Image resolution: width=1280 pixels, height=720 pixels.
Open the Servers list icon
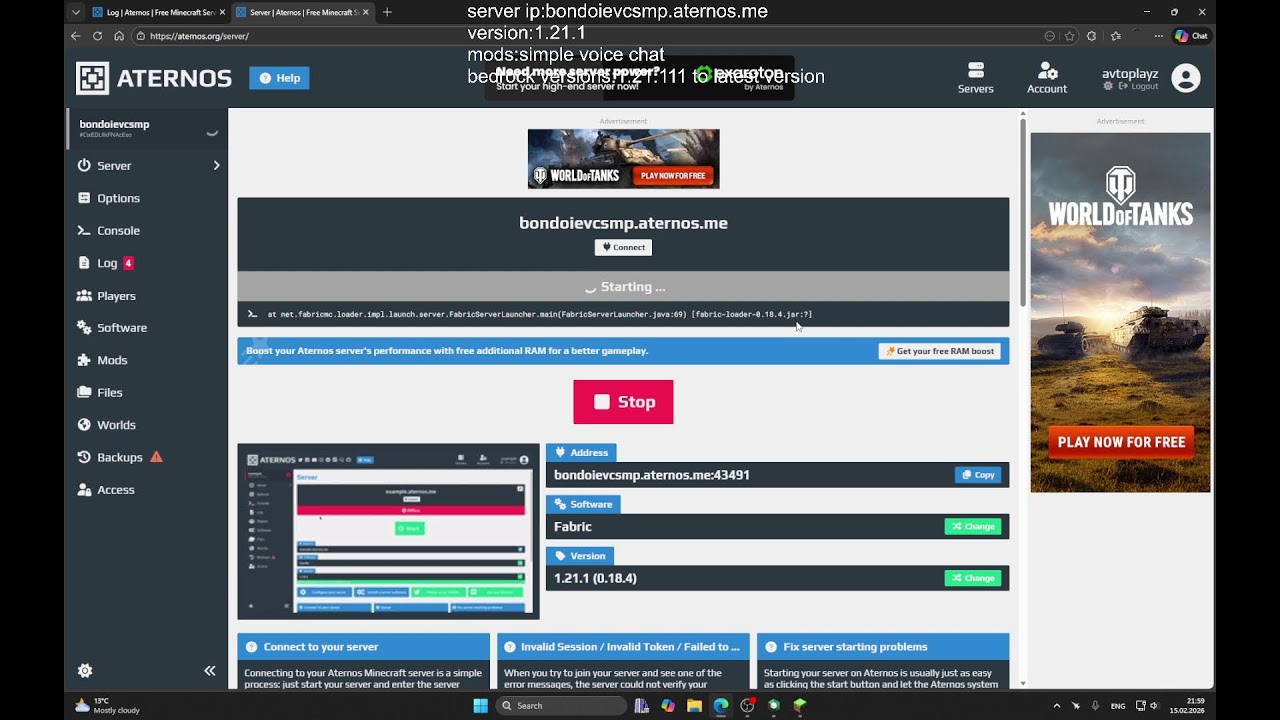pos(975,78)
